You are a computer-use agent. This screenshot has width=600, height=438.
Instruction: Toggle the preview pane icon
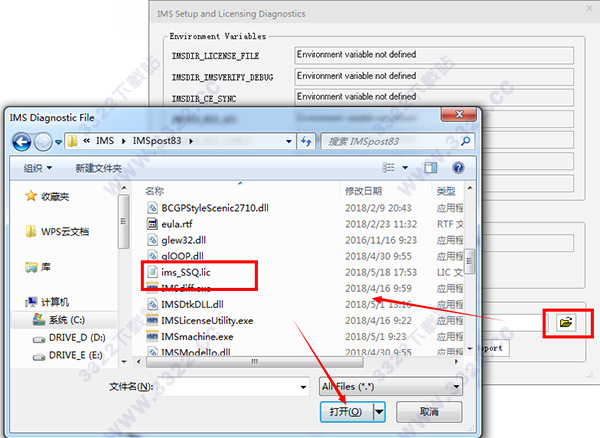coord(430,168)
